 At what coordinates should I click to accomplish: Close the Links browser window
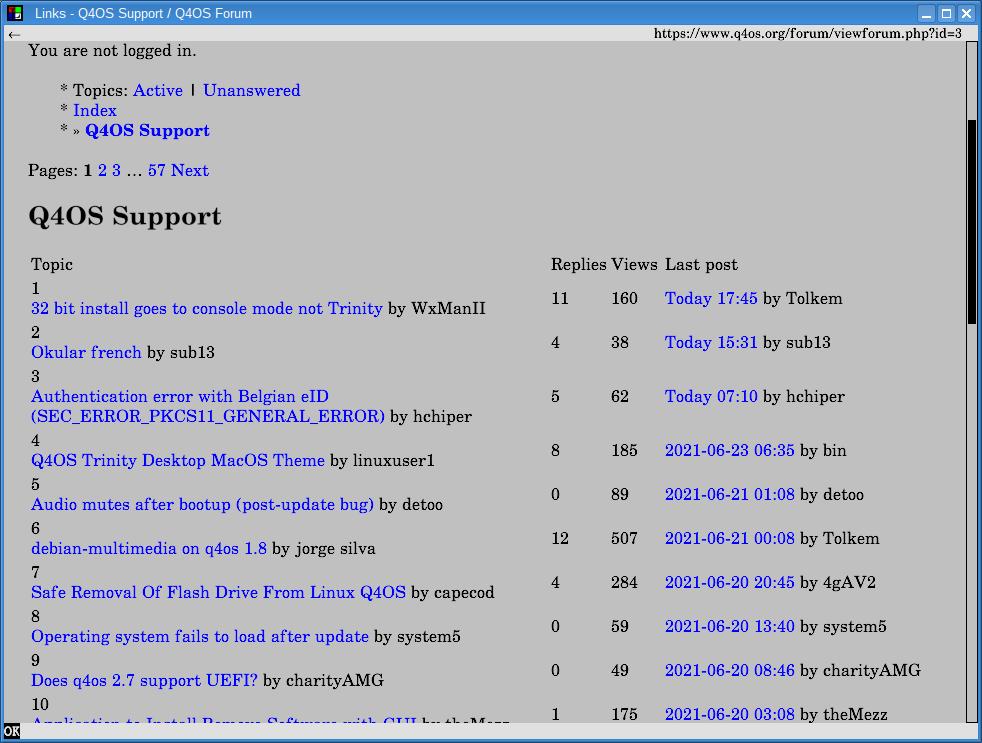pos(967,13)
